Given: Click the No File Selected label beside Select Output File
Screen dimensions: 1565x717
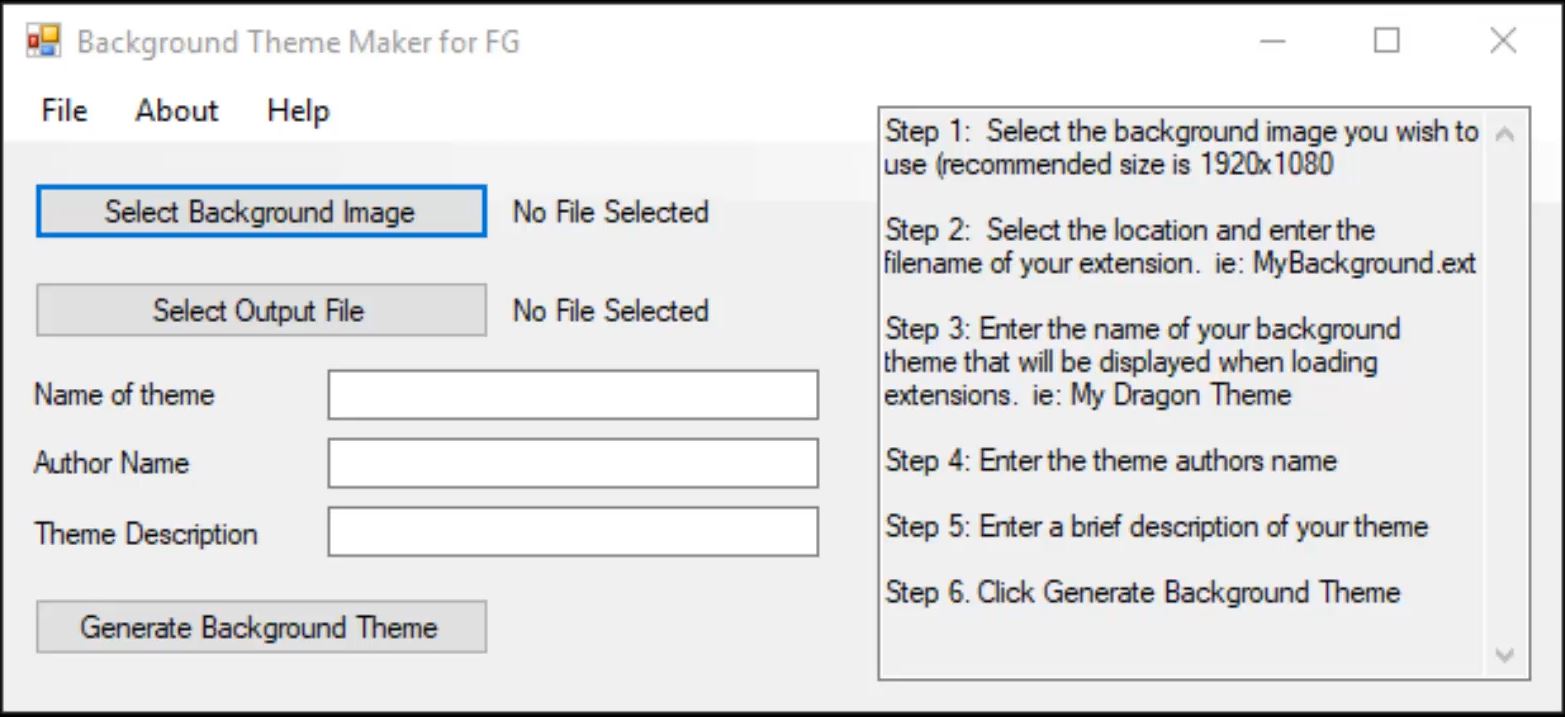Looking at the screenshot, I should coord(610,311).
